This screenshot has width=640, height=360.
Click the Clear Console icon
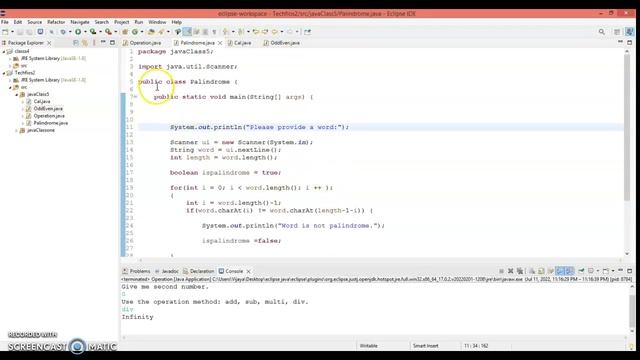[x=532, y=271]
